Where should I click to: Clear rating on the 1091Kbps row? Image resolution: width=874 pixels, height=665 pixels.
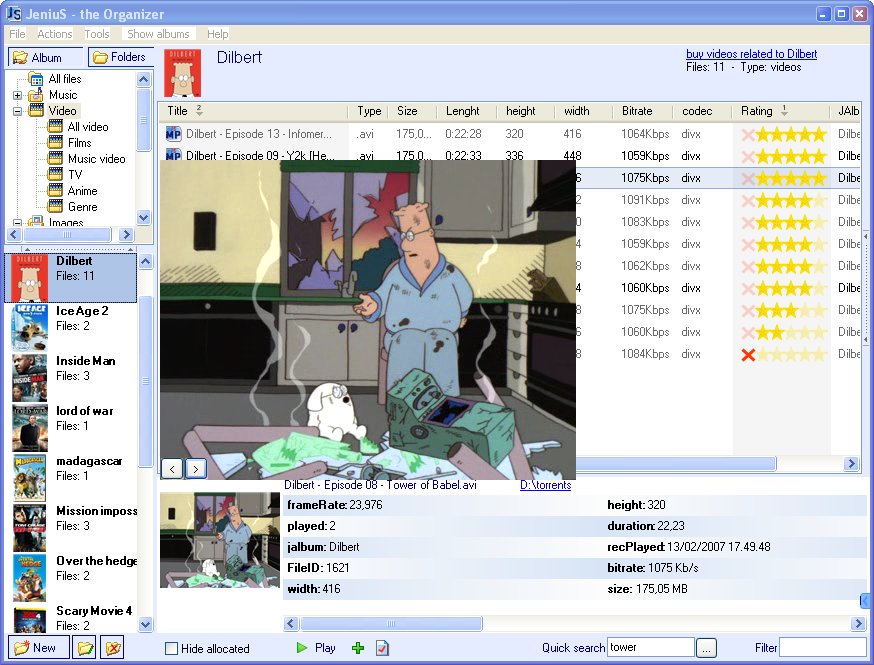click(x=748, y=200)
